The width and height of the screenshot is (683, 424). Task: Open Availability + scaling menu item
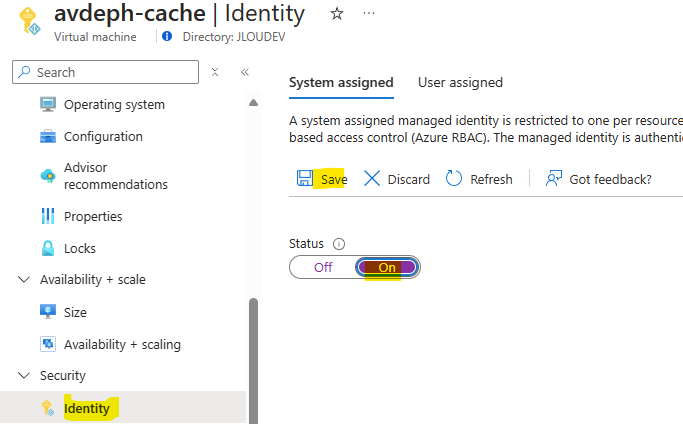pos(123,344)
